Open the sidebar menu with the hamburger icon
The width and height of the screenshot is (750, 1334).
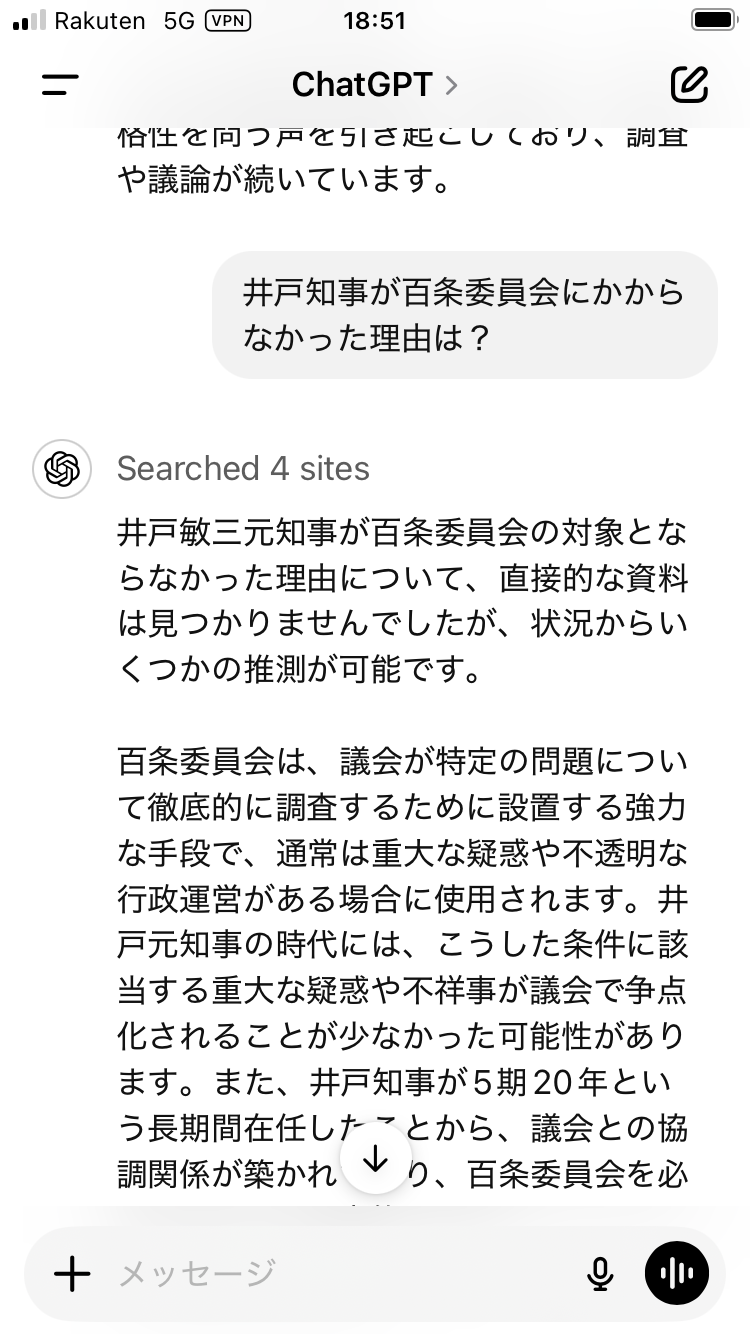60,85
